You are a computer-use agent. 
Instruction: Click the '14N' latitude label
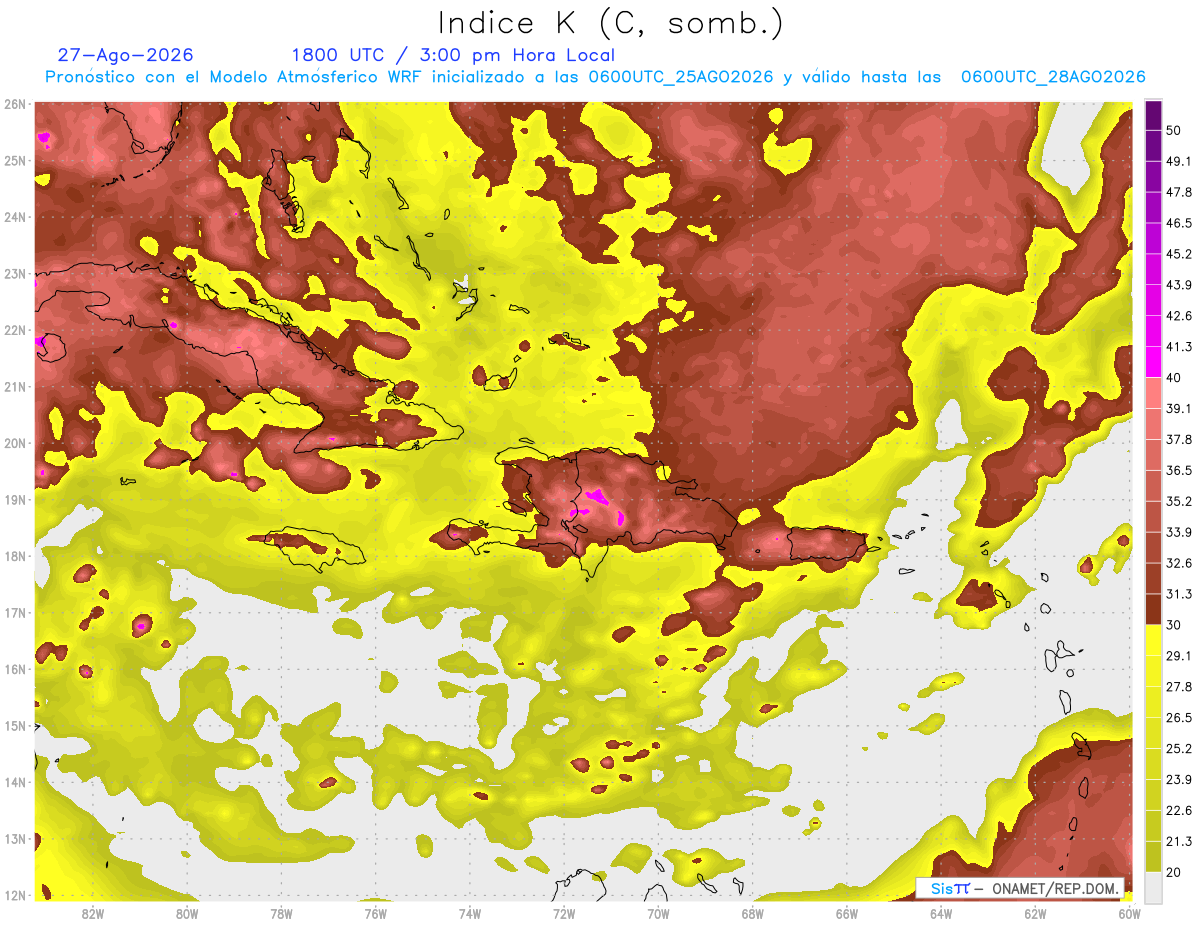coord(15,782)
